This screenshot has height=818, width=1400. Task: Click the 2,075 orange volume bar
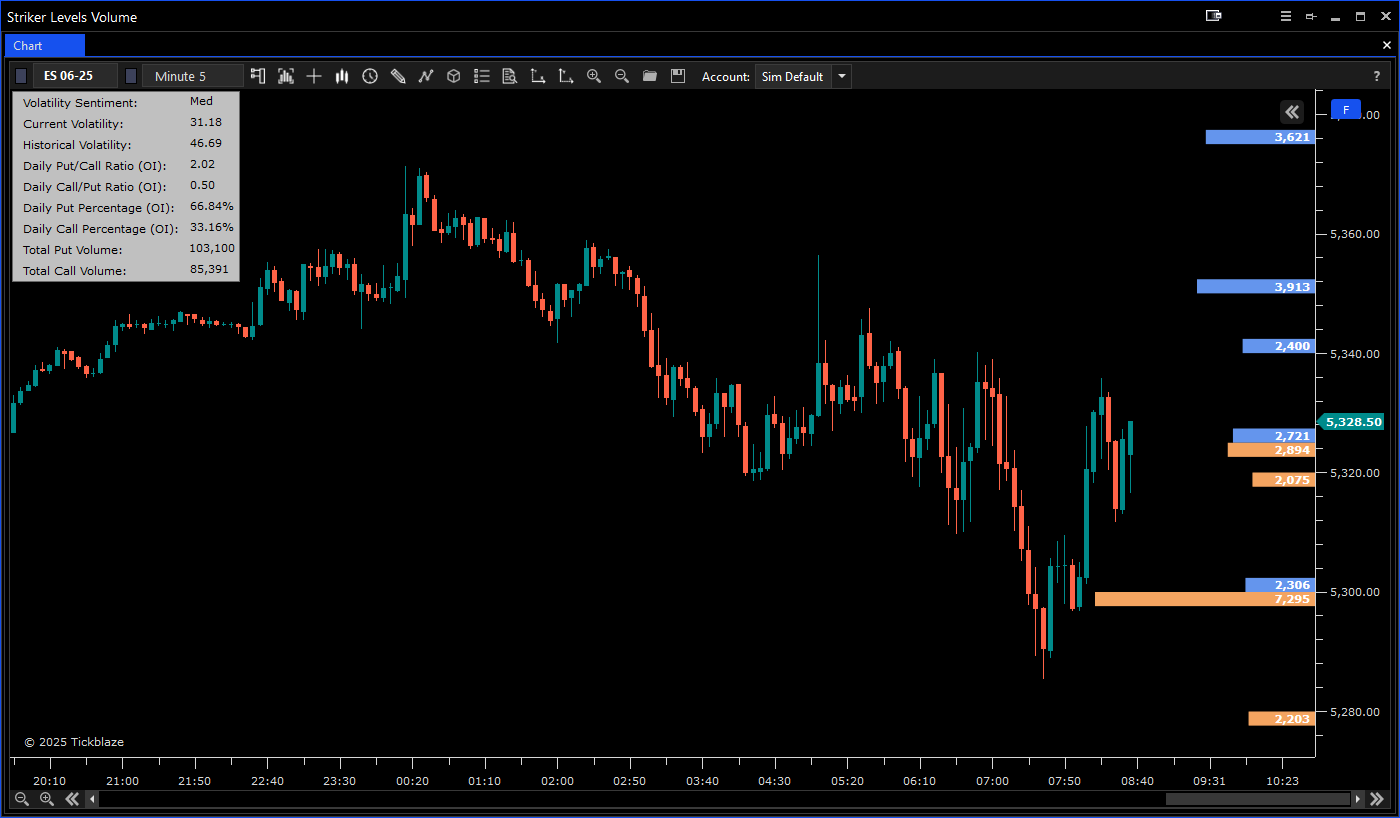pos(1284,480)
